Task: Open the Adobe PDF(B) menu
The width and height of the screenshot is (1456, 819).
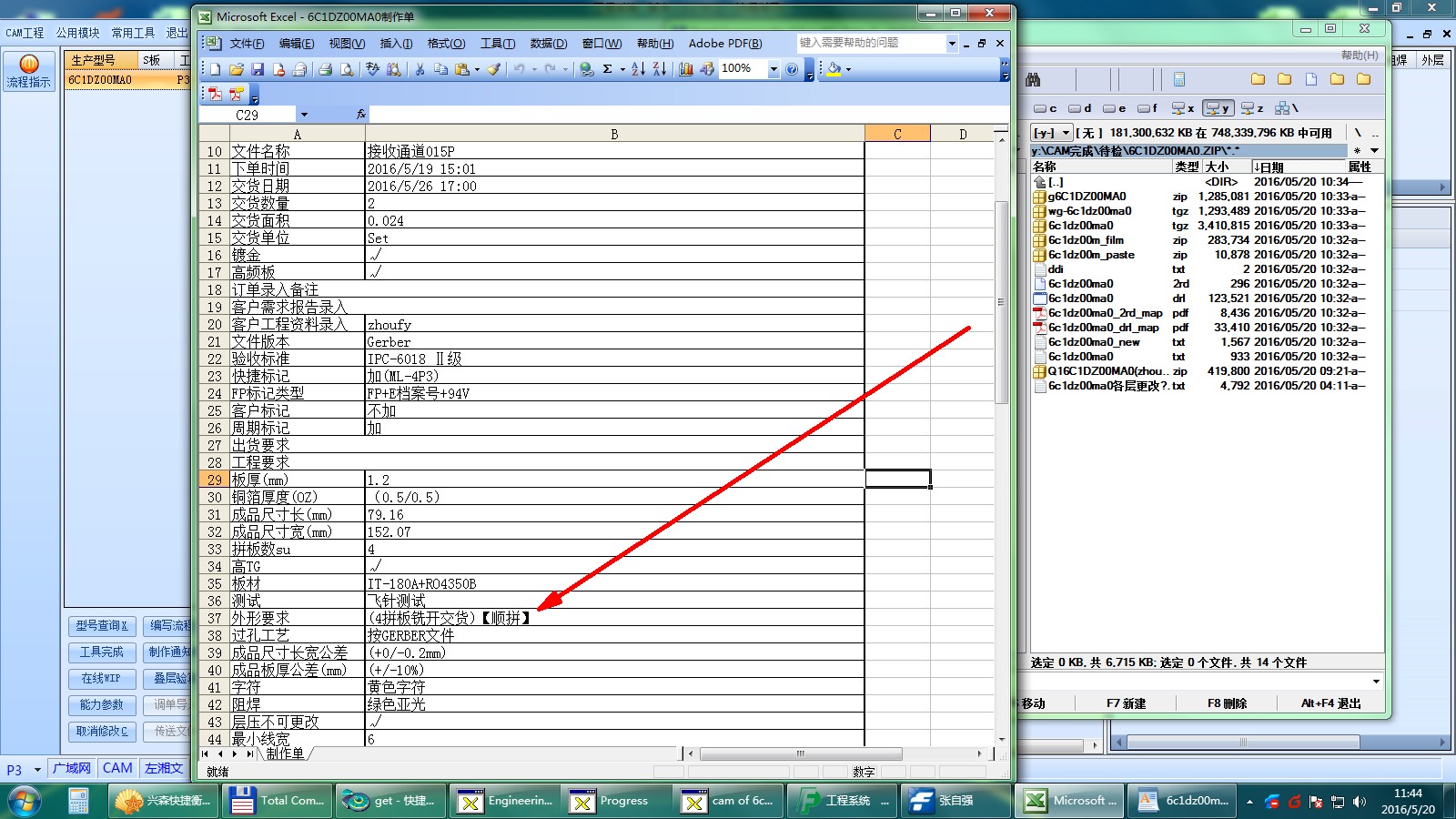Action: 724,44
